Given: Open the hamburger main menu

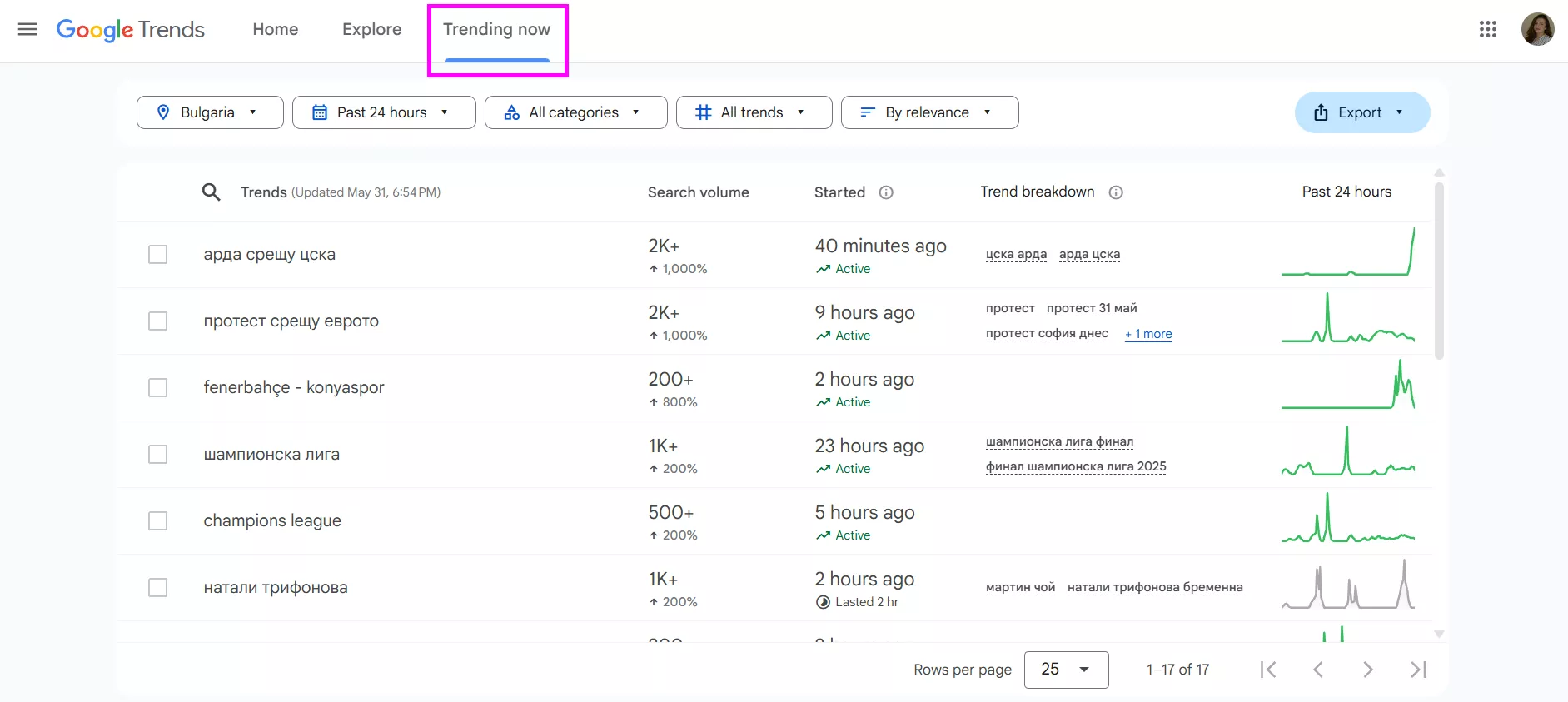Looking at the screenshot, I should [27, 30].
